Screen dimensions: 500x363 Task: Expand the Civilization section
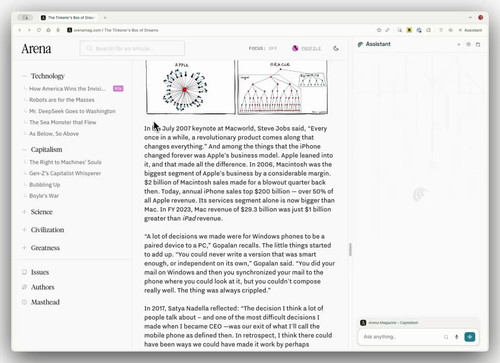pos(24,230)
